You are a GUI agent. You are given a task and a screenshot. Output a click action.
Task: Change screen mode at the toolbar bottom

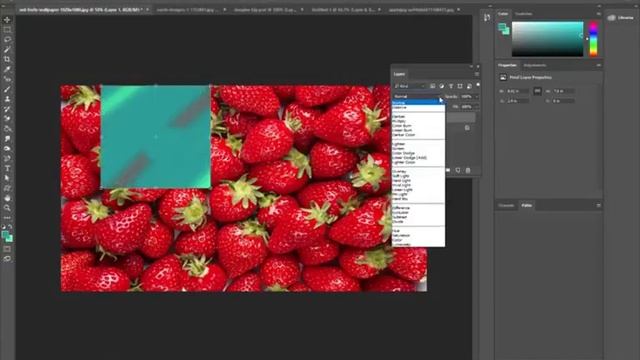(x=7, y=259)
